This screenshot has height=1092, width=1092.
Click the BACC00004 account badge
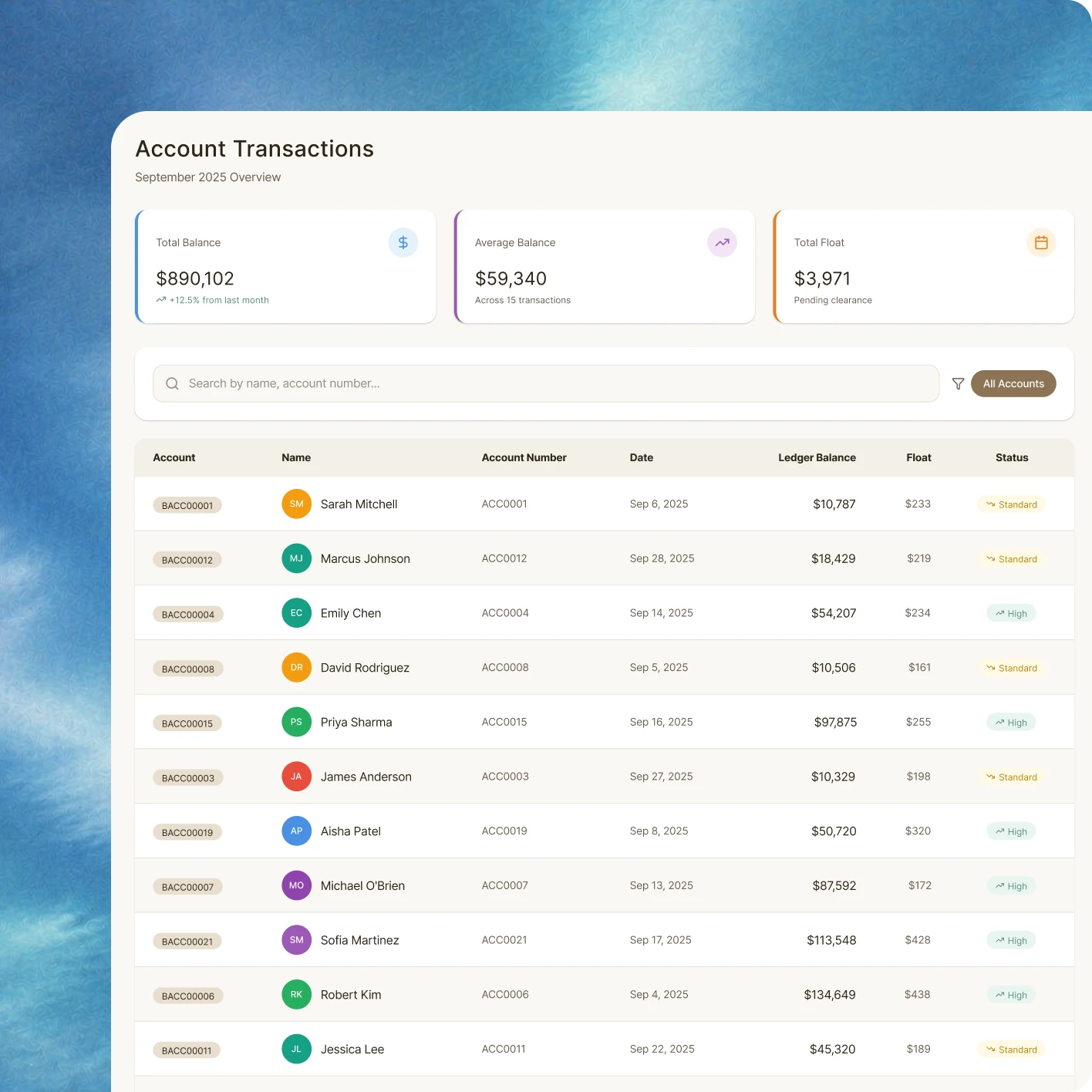coord(188,615)
